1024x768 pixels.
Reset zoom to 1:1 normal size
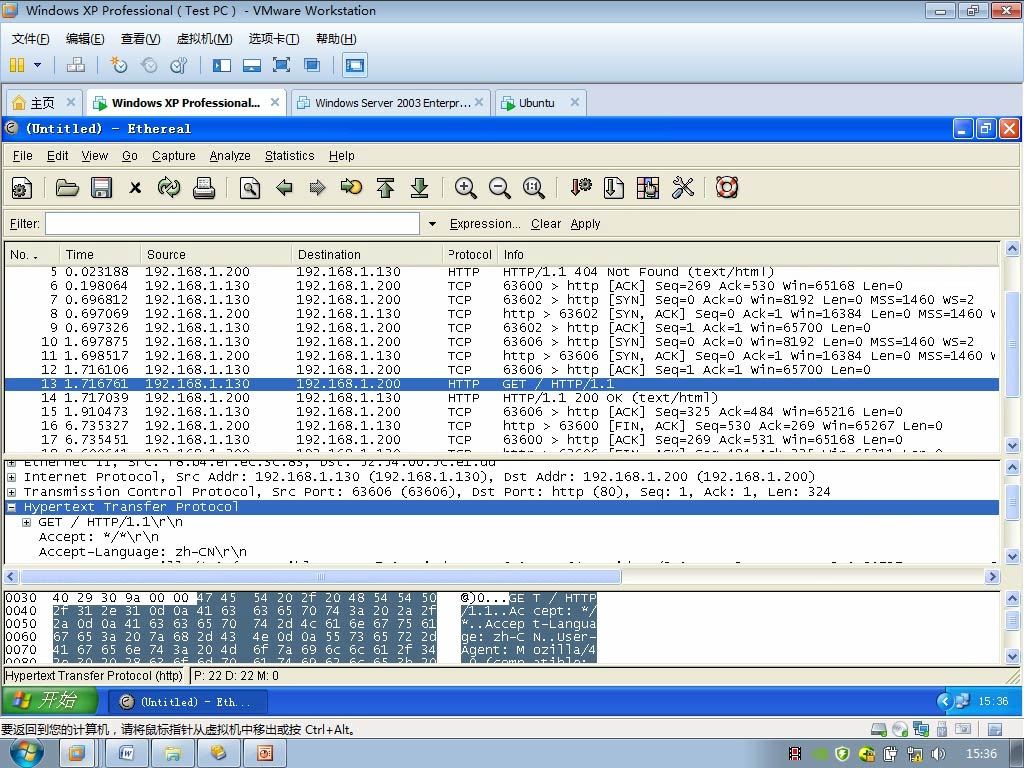[534, 188]
